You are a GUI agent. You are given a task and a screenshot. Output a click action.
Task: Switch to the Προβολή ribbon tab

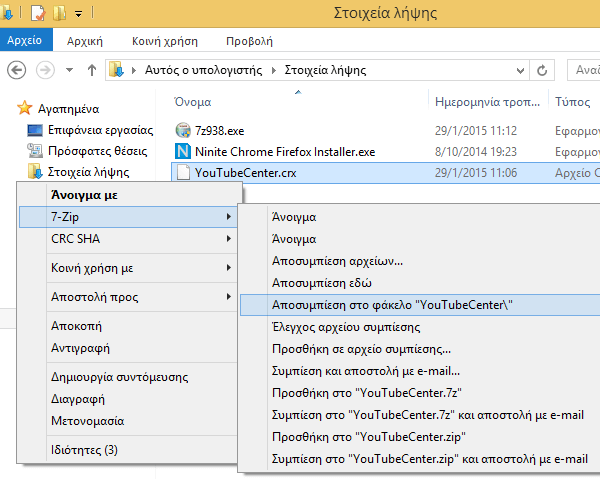[249, 41]
